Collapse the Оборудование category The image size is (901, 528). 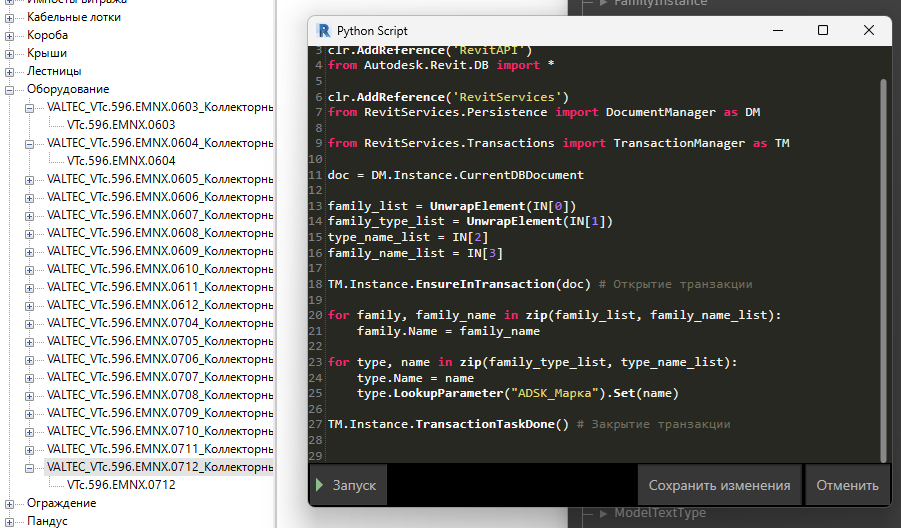click(9, 90)
